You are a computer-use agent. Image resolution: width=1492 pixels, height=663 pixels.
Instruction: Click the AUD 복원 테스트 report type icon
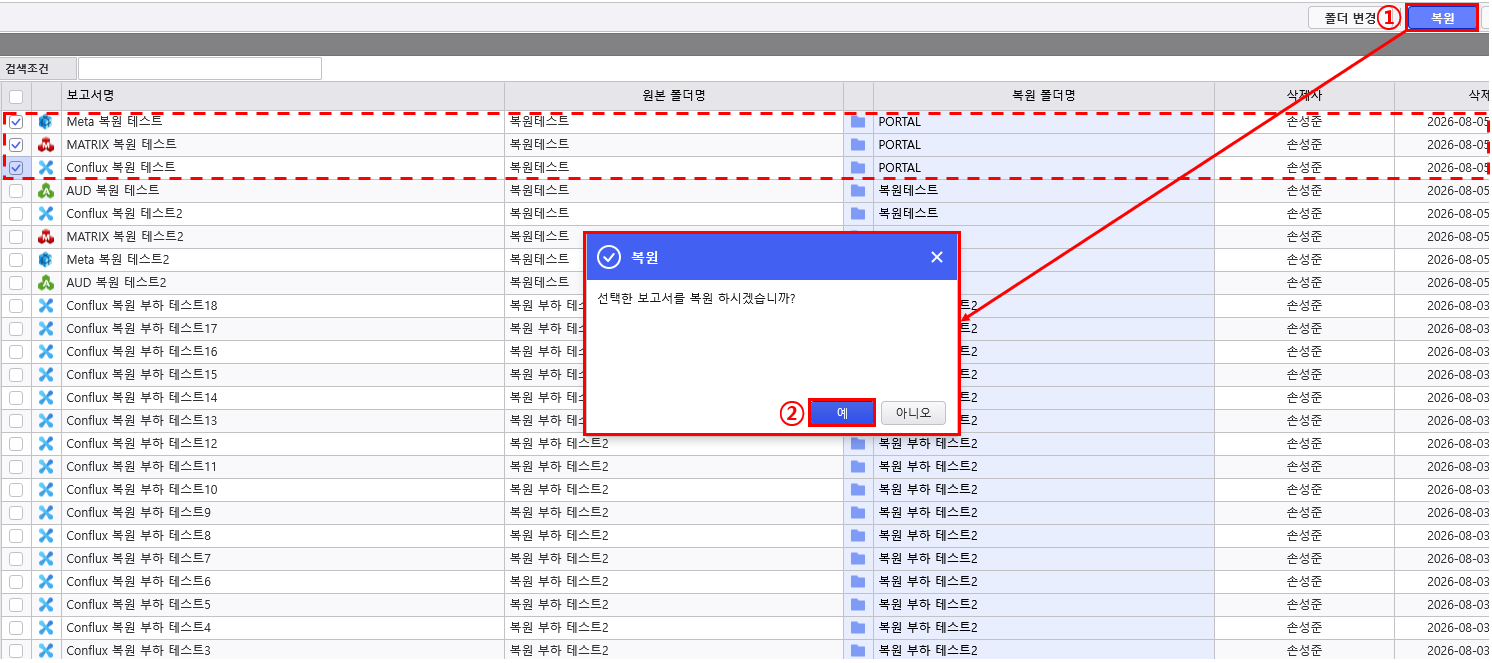[x=45, y=190]
